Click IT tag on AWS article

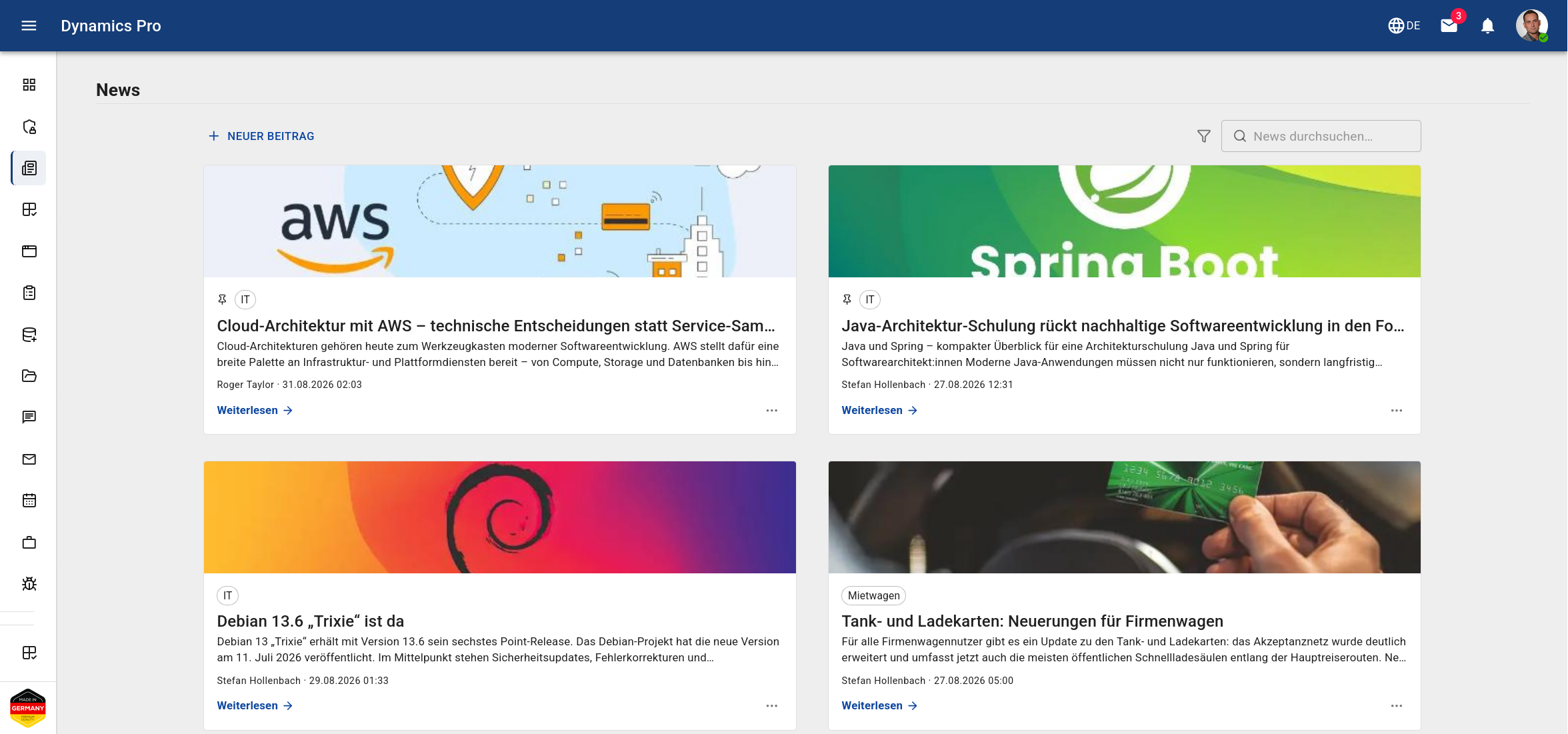245,300
